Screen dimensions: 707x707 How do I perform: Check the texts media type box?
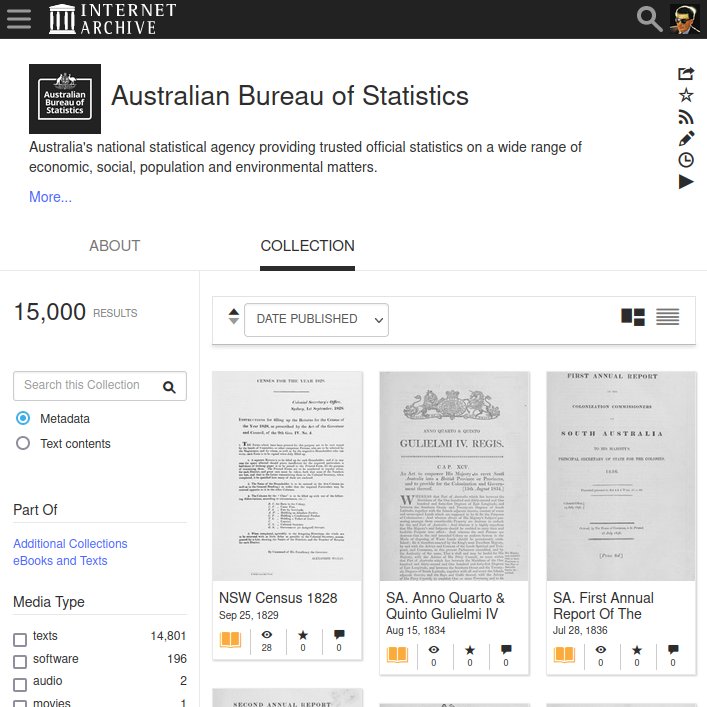(x=20, y=639)
